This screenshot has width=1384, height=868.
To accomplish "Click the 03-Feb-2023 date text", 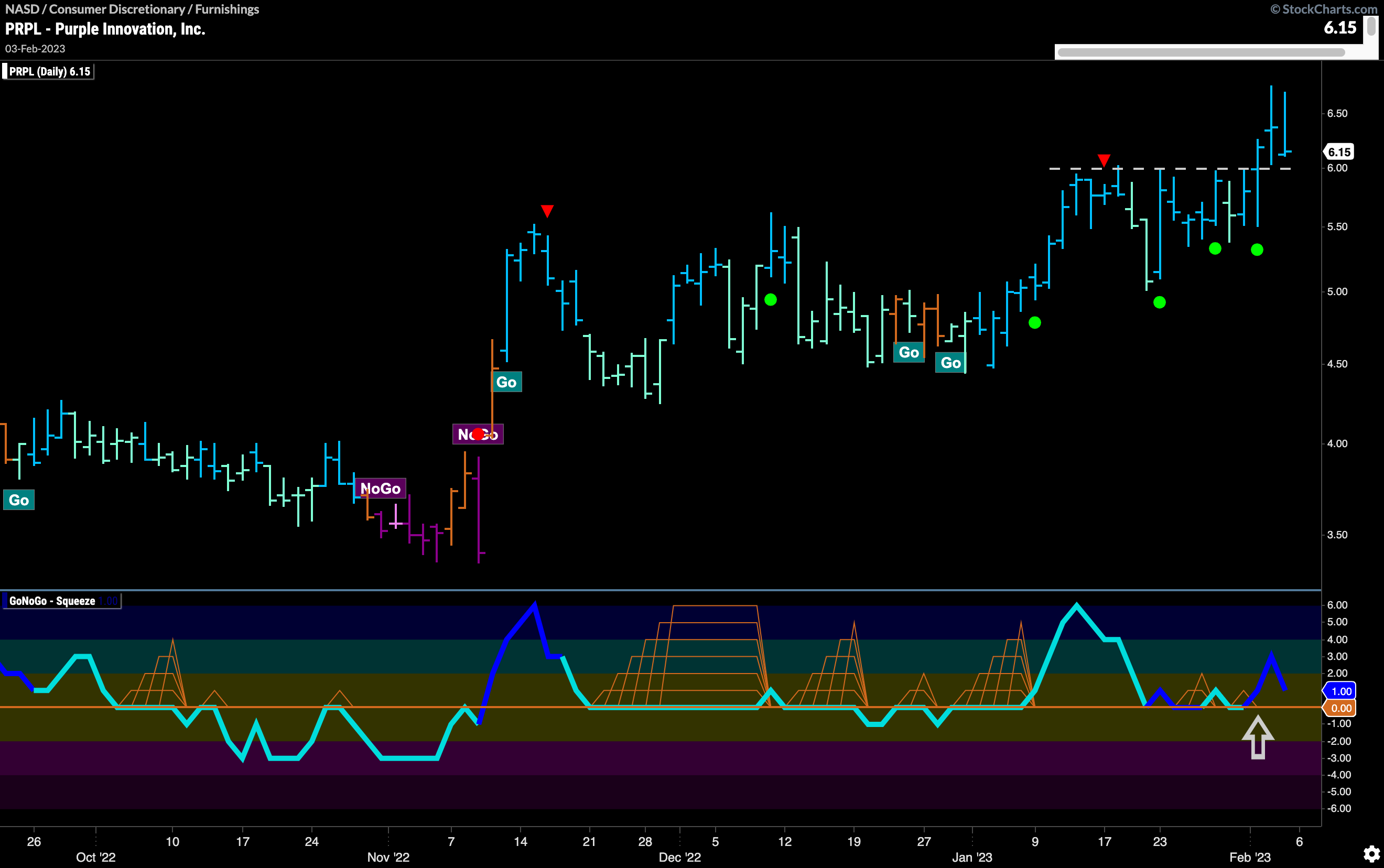I will tap(35, 49).
